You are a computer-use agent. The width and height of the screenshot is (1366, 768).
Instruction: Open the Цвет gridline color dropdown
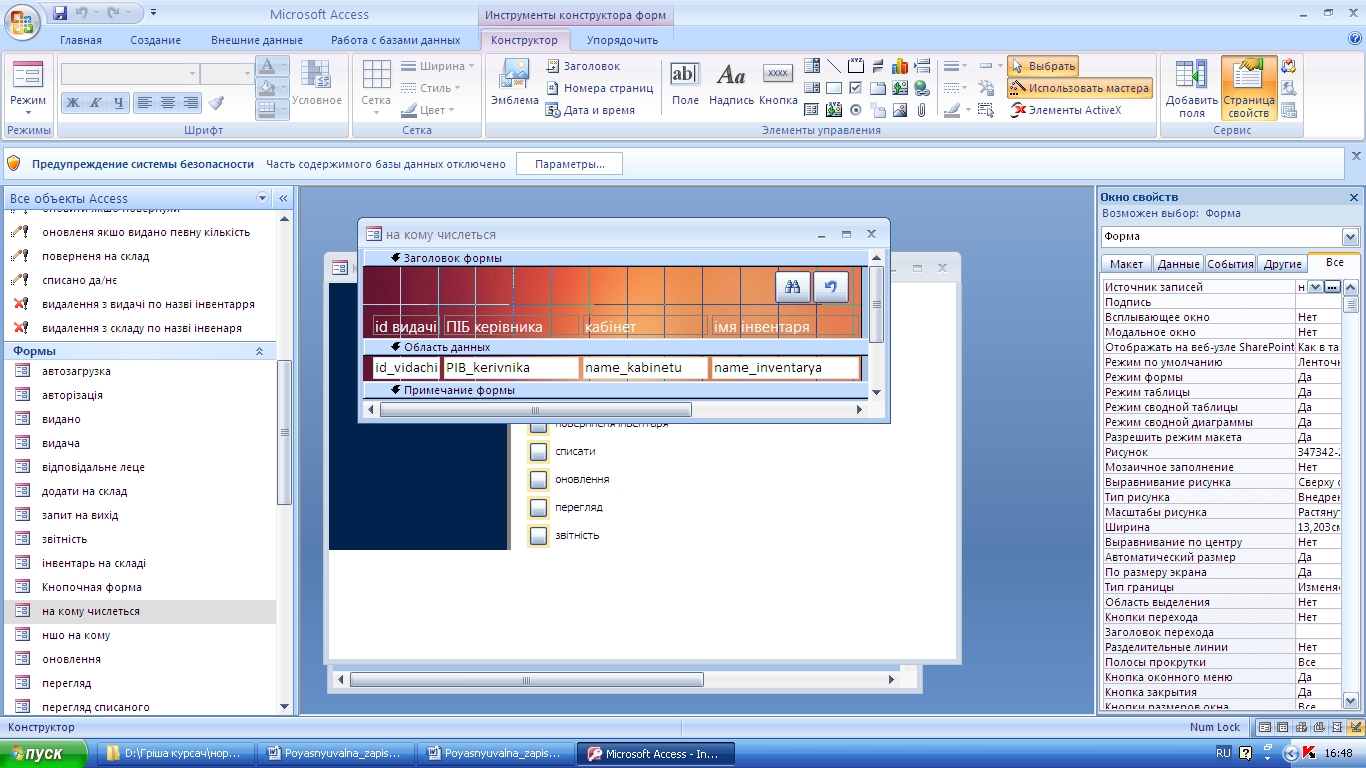pos(428,110)
